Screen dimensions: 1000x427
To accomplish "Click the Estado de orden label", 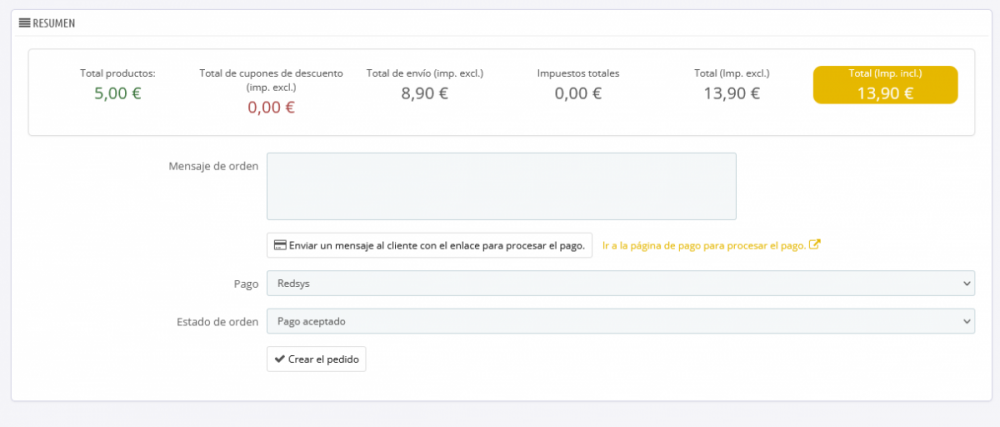I will pos(217,321).
